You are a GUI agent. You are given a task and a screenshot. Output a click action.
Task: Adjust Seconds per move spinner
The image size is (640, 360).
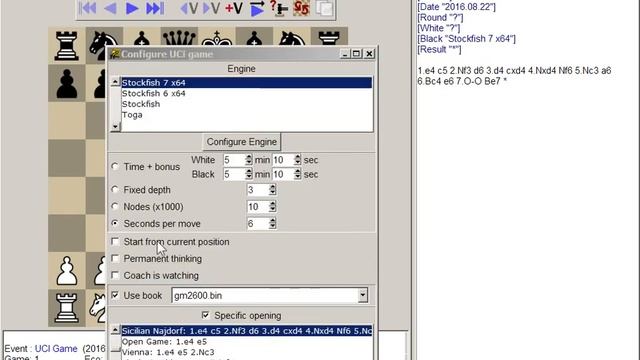(x=272, y=224)
